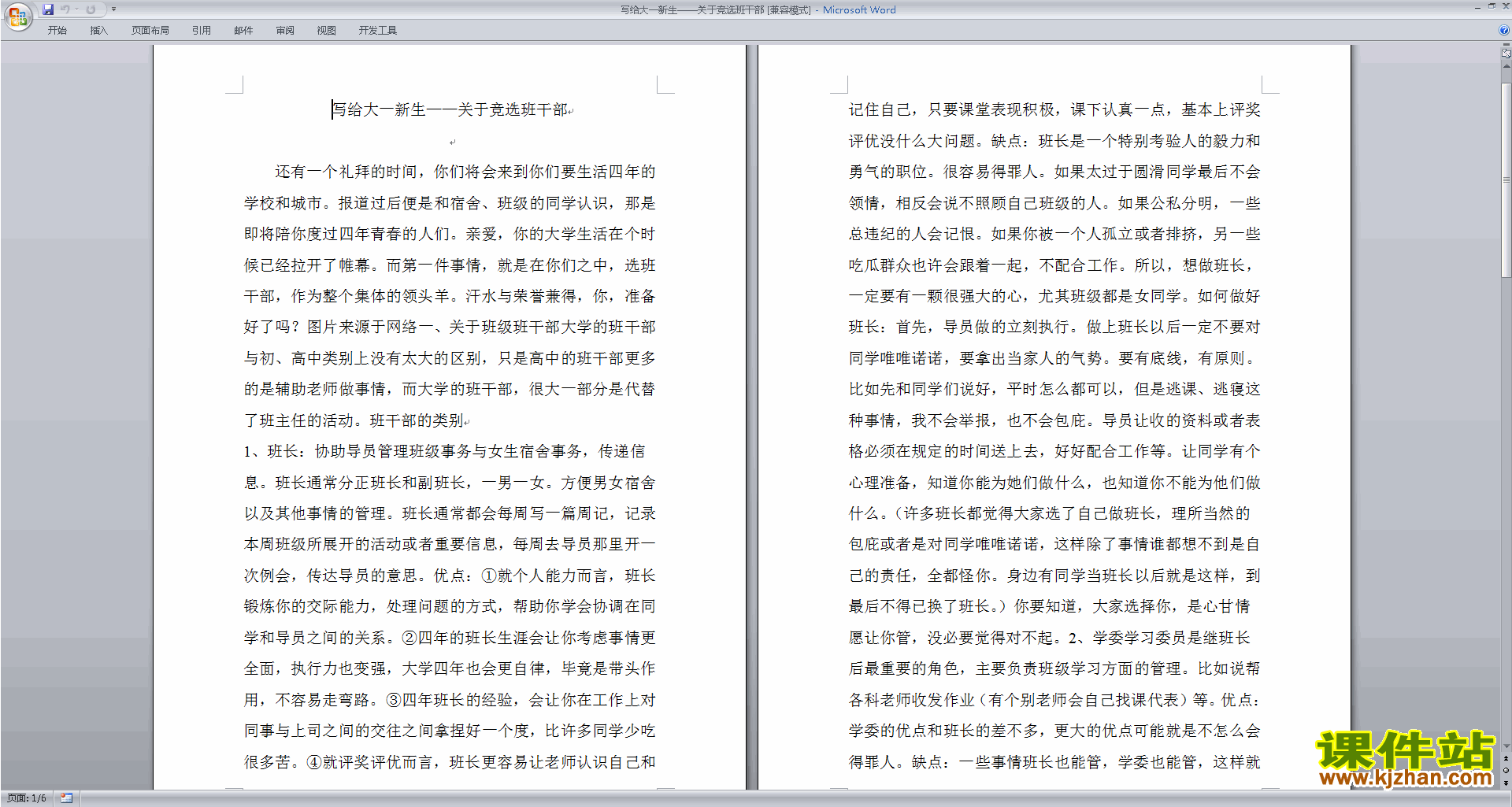Open the Undo history dropdown arrow
Viewport: 1512px width, 807px height.
point(77,9)
